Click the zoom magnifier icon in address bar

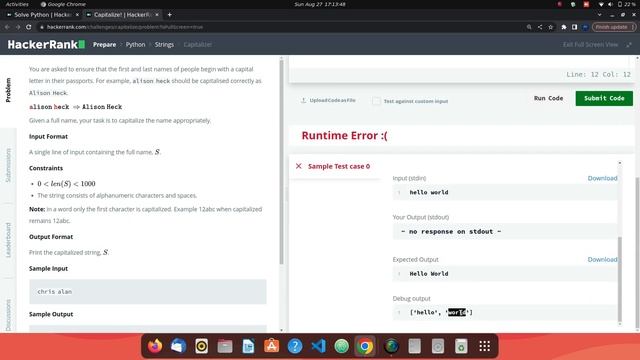point(529,27)
